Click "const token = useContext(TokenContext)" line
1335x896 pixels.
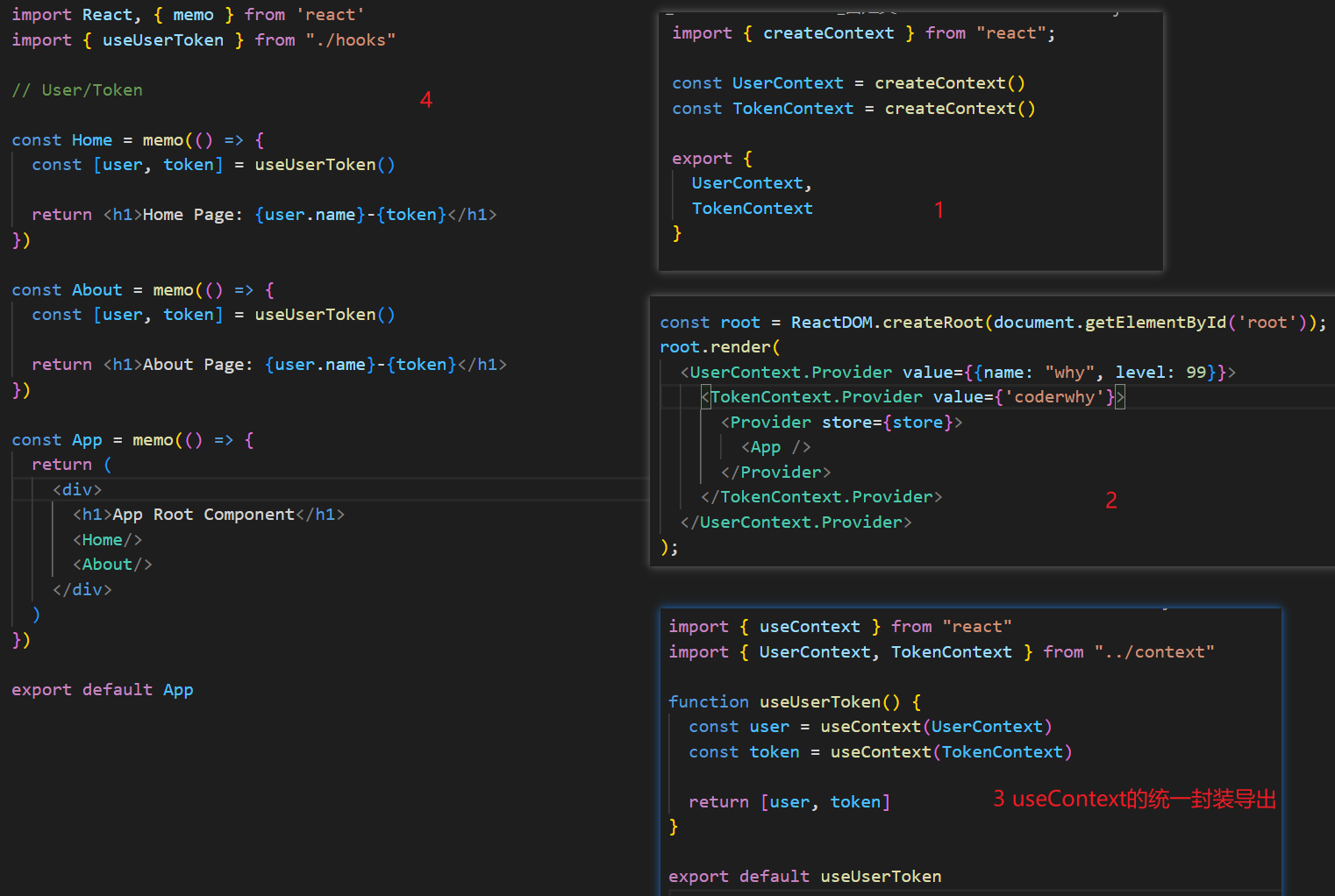click(x=881, y=752)
